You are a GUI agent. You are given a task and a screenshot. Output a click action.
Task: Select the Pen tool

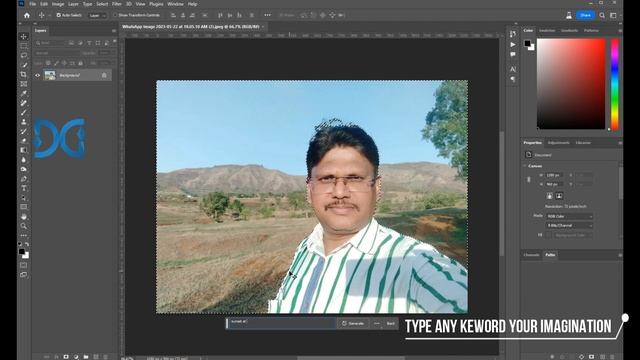24,179
